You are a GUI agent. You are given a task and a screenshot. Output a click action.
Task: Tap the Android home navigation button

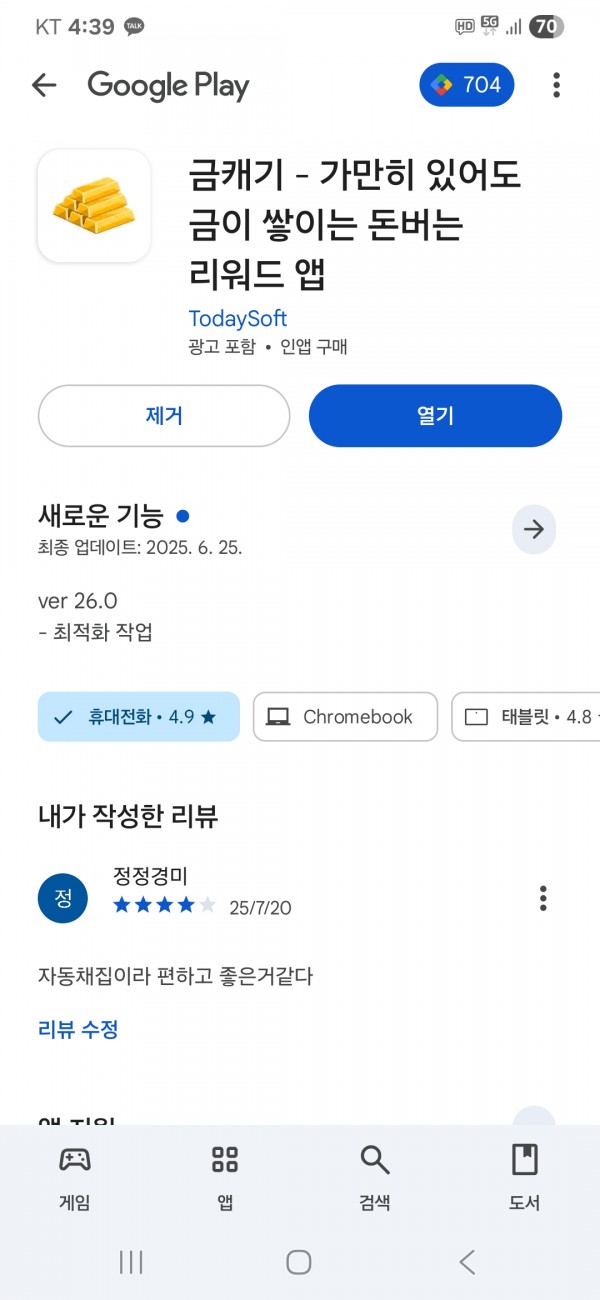(299, 1262)
